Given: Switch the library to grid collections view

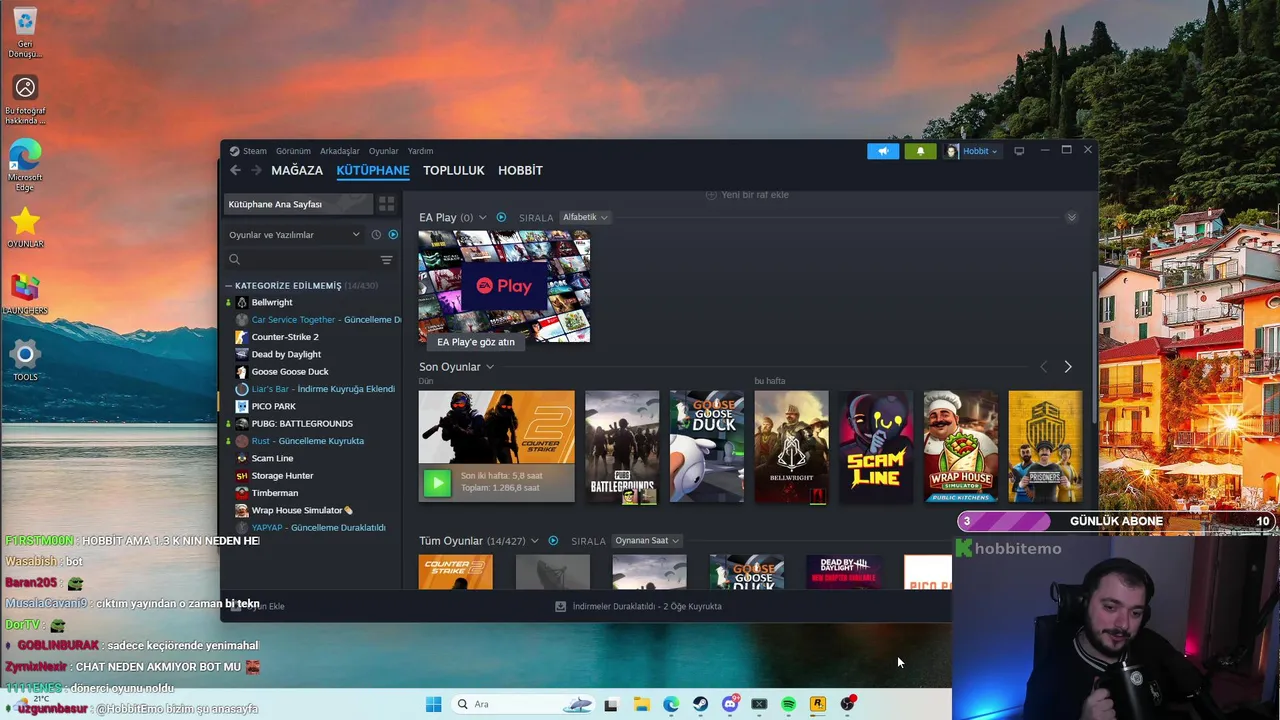Looking at the screenshot, I should click(x=386, y=204).
